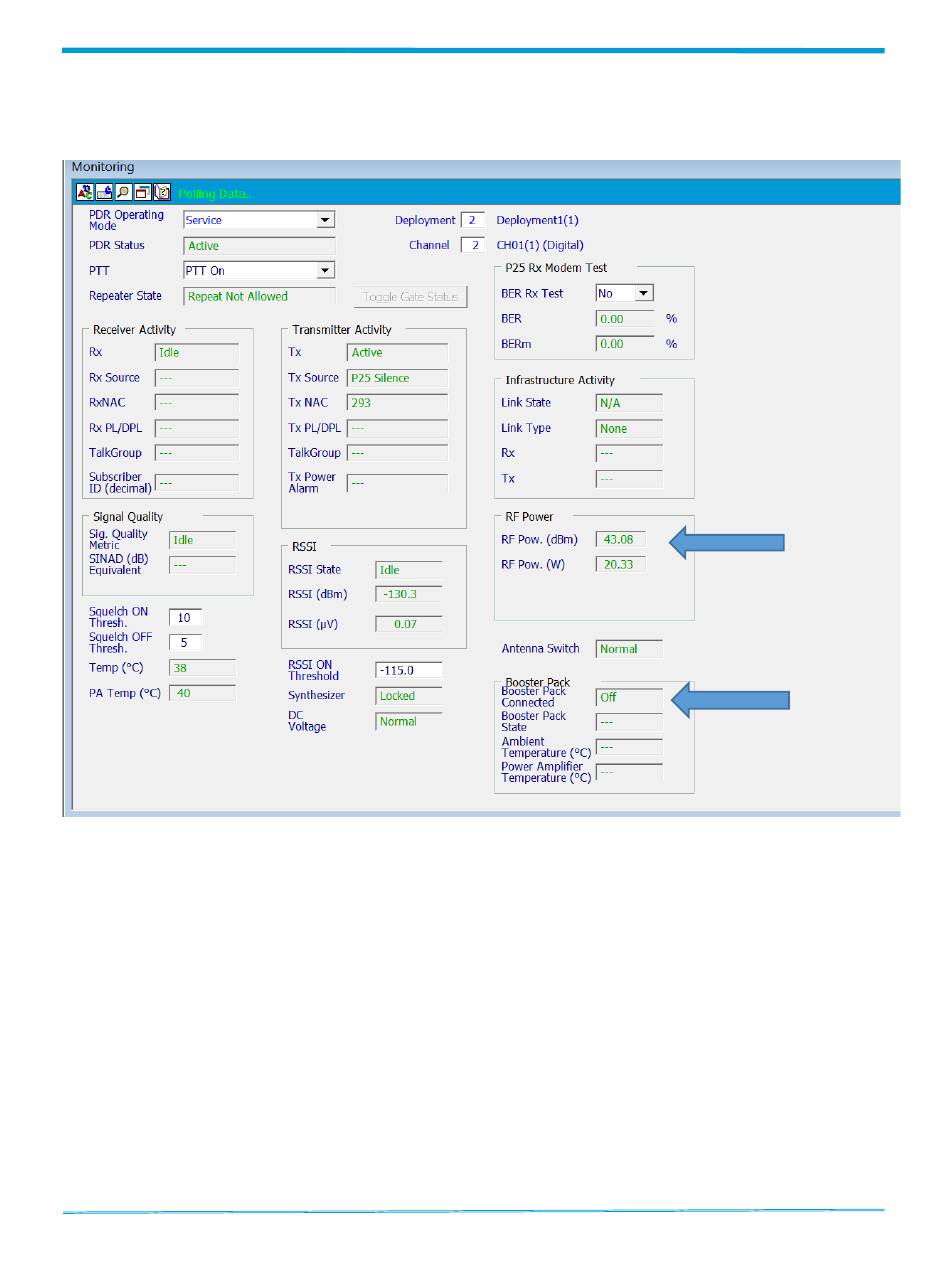Click the Toggle Gate Status button
Screen dimensions: 950x1267
click(x=410, y=296)
